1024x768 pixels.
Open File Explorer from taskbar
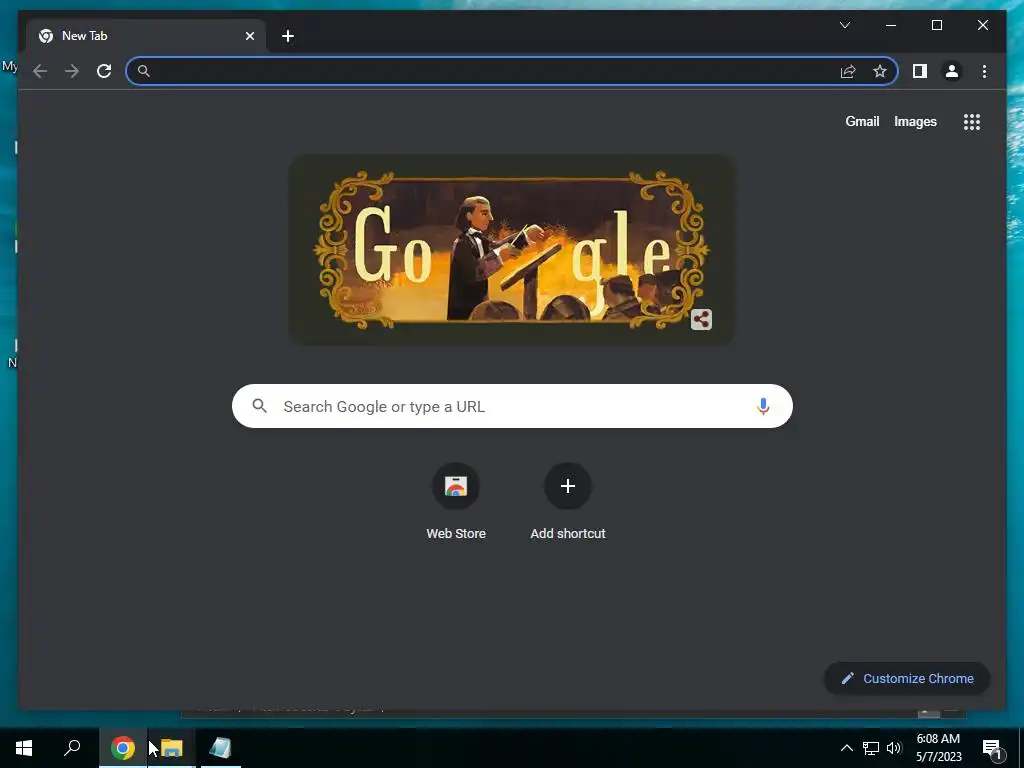click(x=172, y=748)
